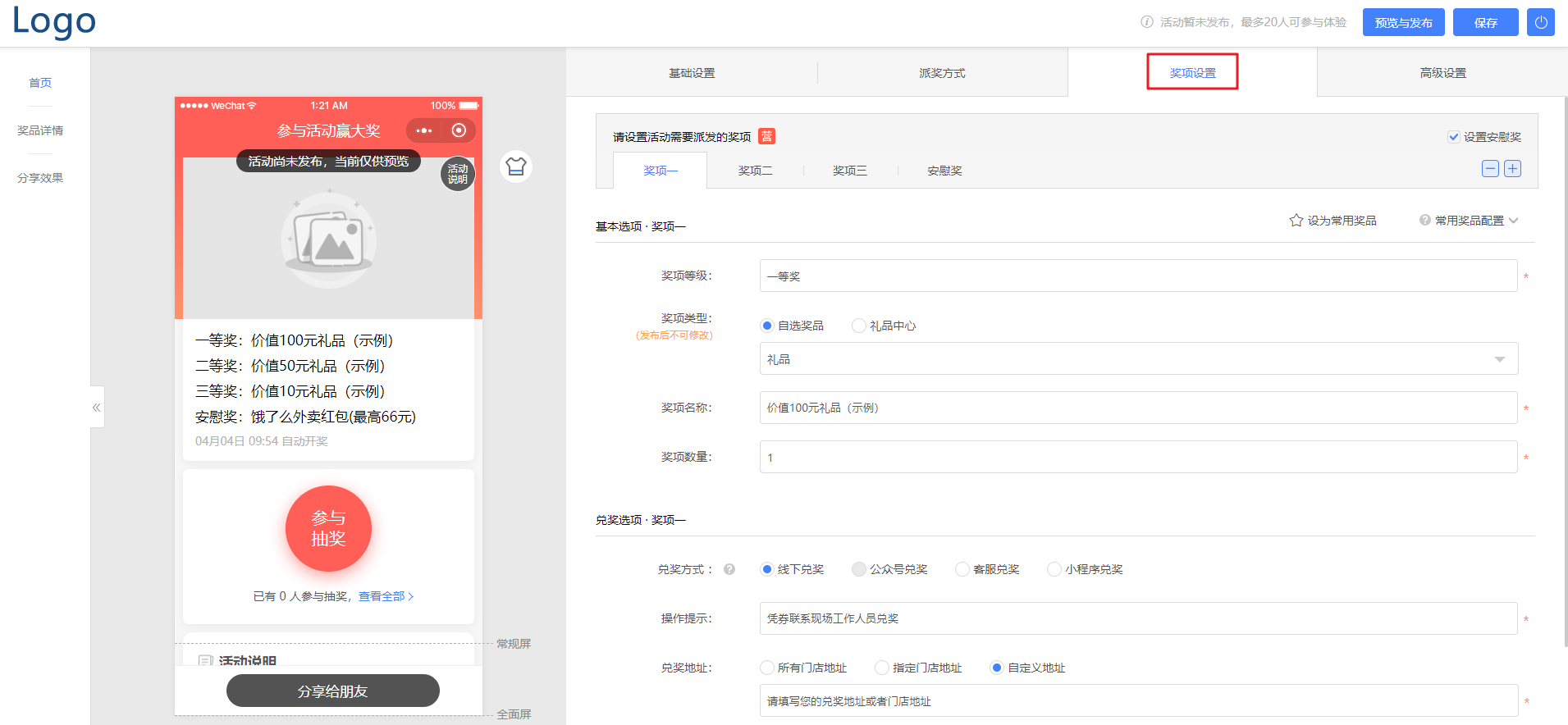Image resolution: width=1568 pixels, height=725 pixels.
Task: Click the 参与活动赢大奖 preview title
Action: pyautogui.click(x=328, y=130)
